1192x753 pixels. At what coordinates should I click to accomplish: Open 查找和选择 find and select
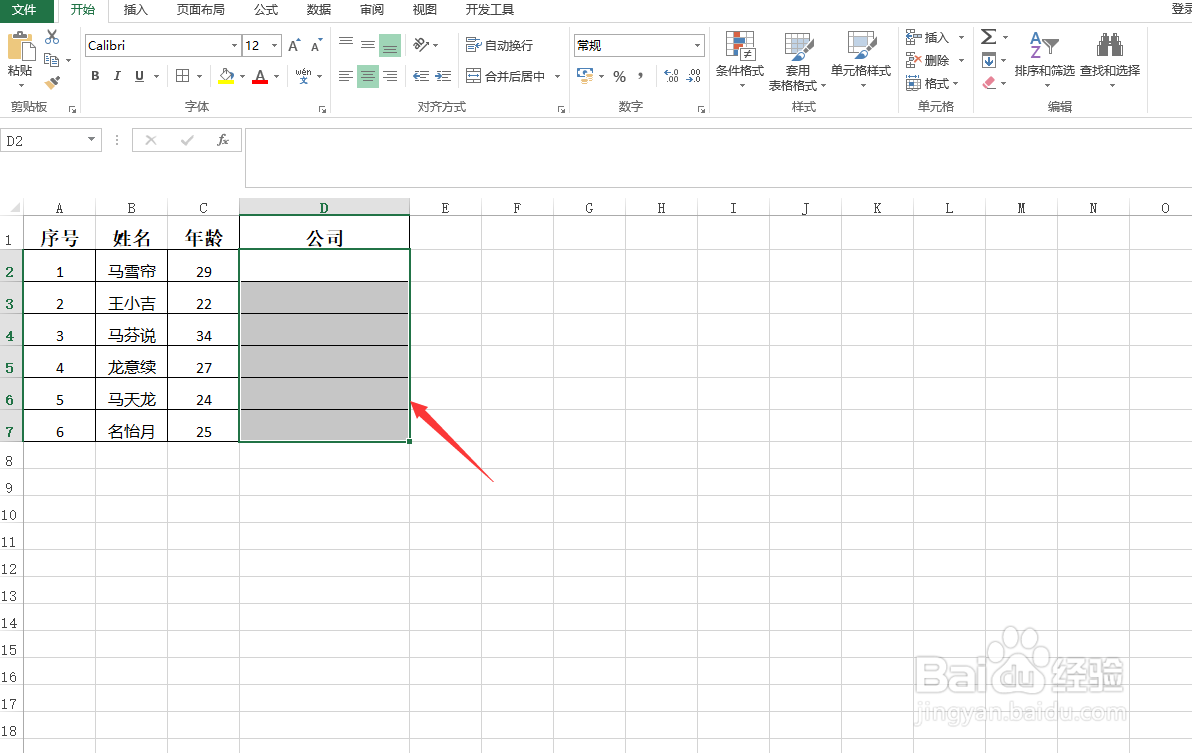1110,59
